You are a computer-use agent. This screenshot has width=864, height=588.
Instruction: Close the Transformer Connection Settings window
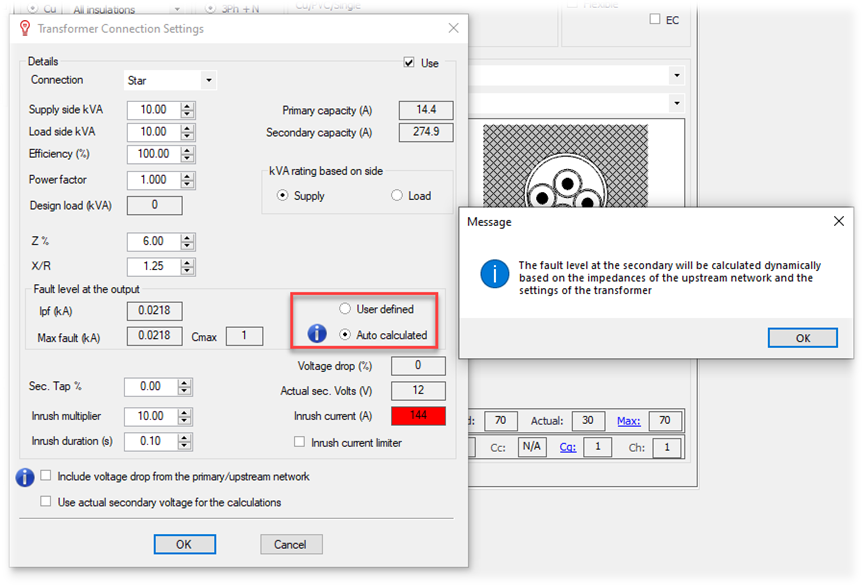click(x=453, y=28)
